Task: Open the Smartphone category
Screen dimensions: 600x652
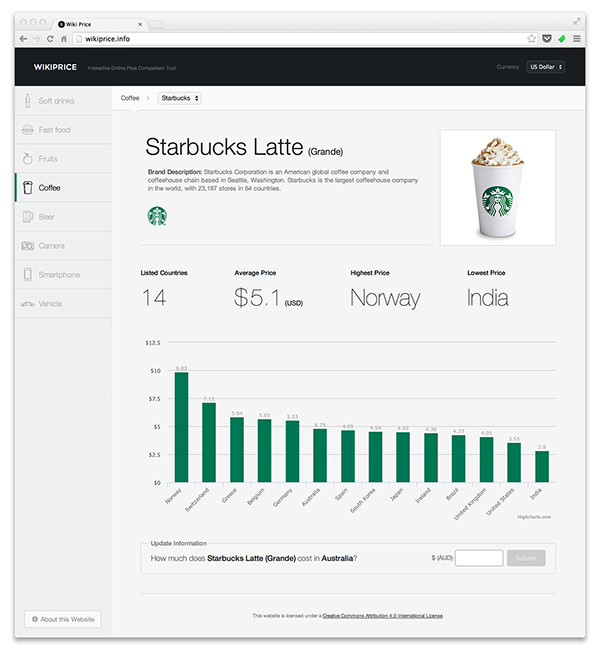Action: point(63,274)
